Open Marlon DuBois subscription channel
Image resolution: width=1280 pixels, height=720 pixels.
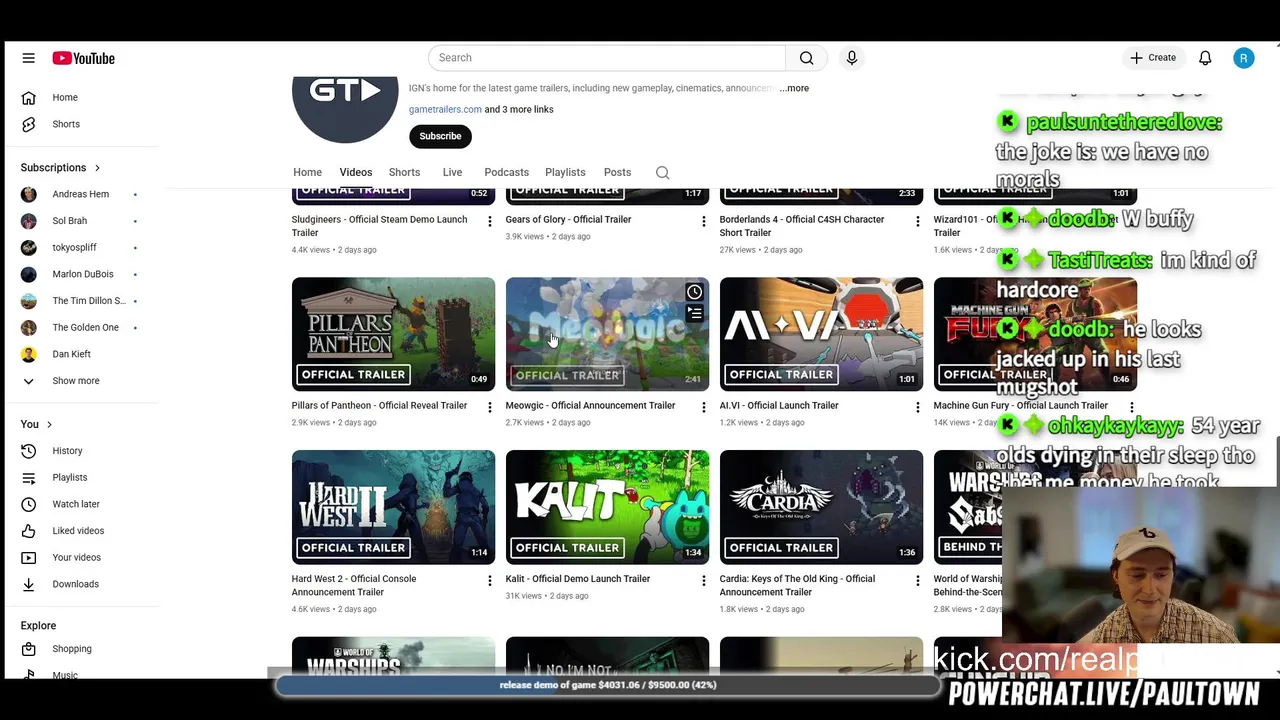coord(85,274)
